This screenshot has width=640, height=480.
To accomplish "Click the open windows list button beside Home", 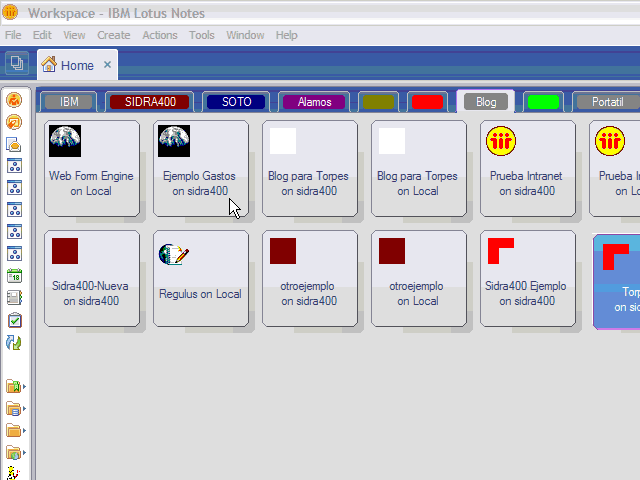I will pos(17,63).
